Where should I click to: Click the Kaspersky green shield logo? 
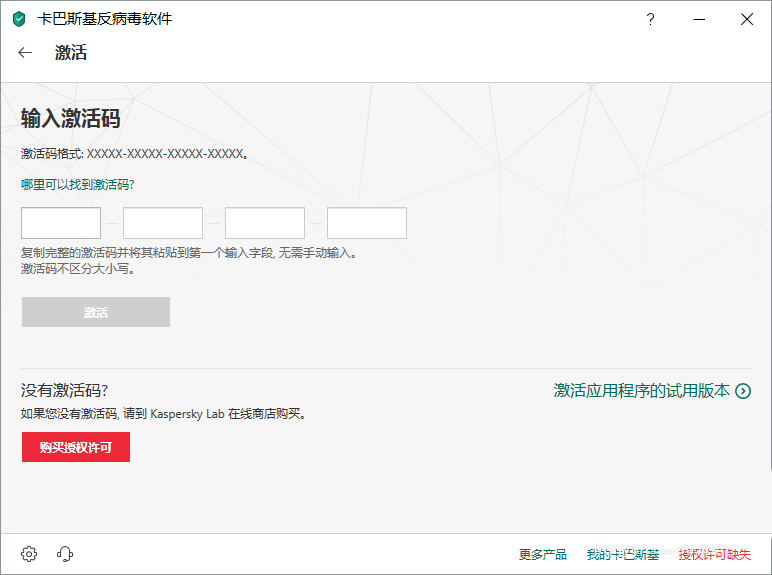coord(19,19)
